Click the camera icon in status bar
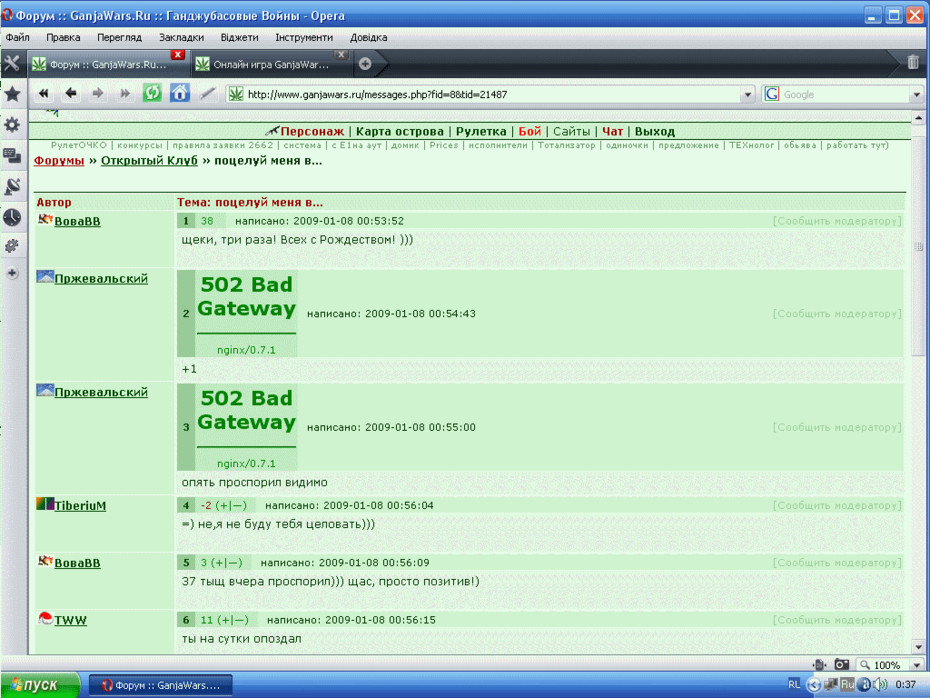Screen dimensions: 930x698 842,665
